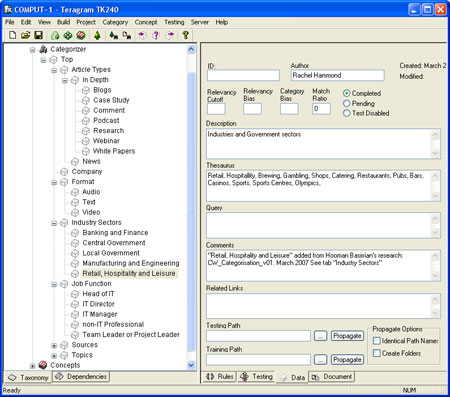Click the red cube toolbar icon

click(x=81, y=35)
